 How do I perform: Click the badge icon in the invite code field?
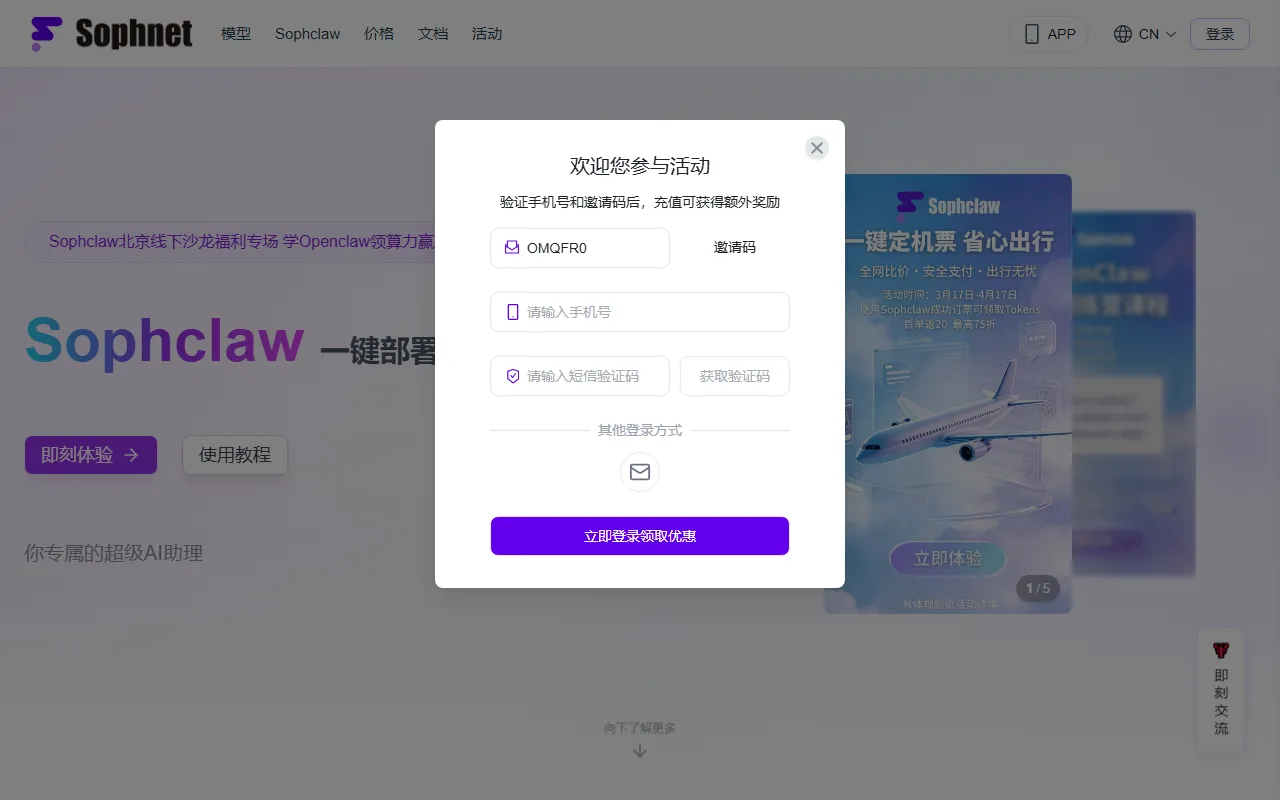coord(510,247)
